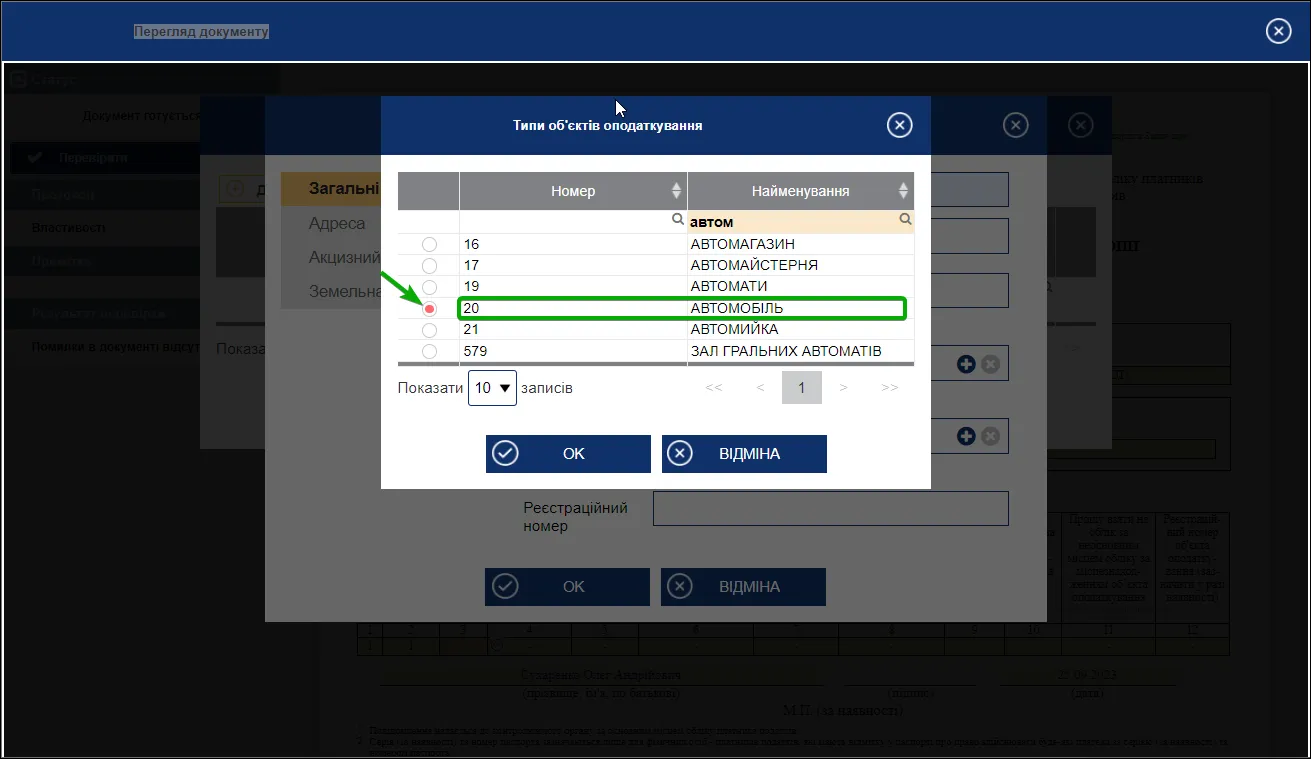Click the Номер column header
Image resolution: width=1311 pixels, height=759 pixels.
click(573, 191)
